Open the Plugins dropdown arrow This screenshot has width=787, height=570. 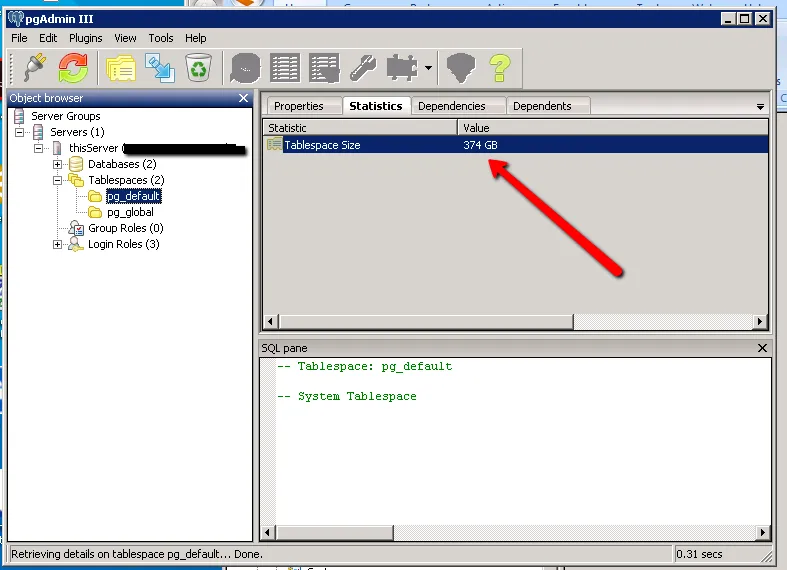pyautogui.click(x=428, y=68)
